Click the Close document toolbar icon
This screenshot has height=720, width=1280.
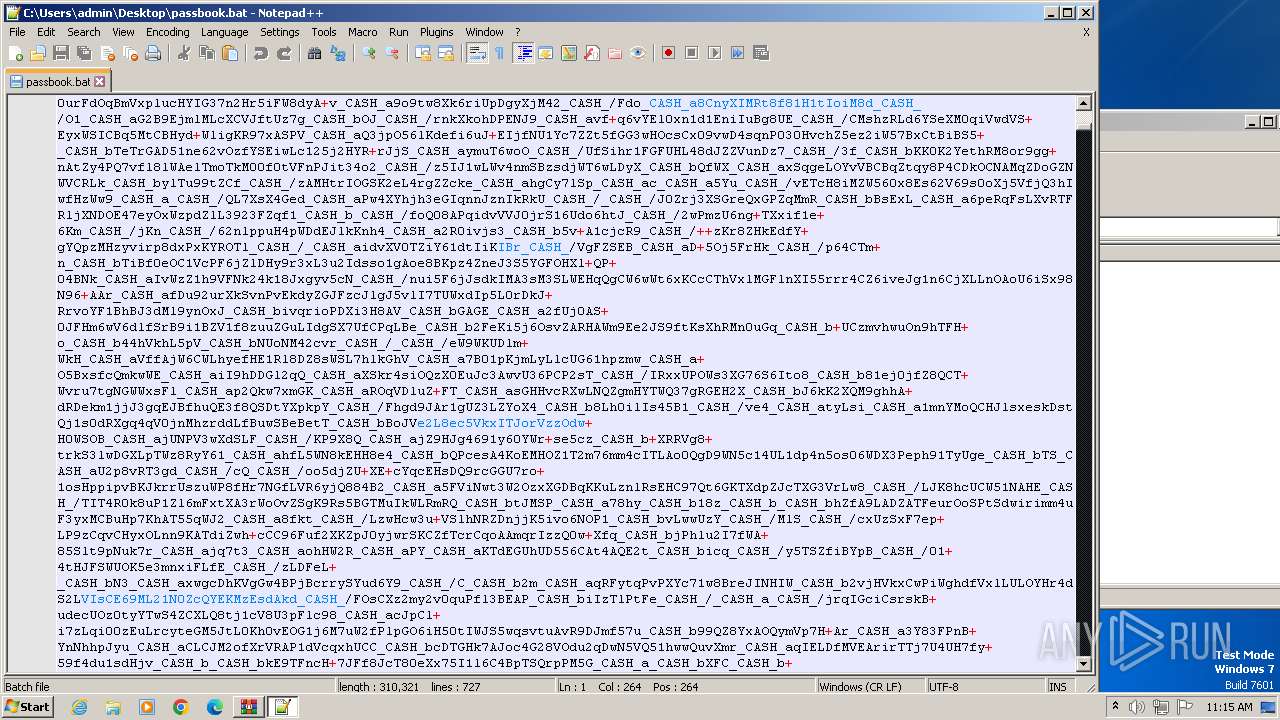pos(107,53)
